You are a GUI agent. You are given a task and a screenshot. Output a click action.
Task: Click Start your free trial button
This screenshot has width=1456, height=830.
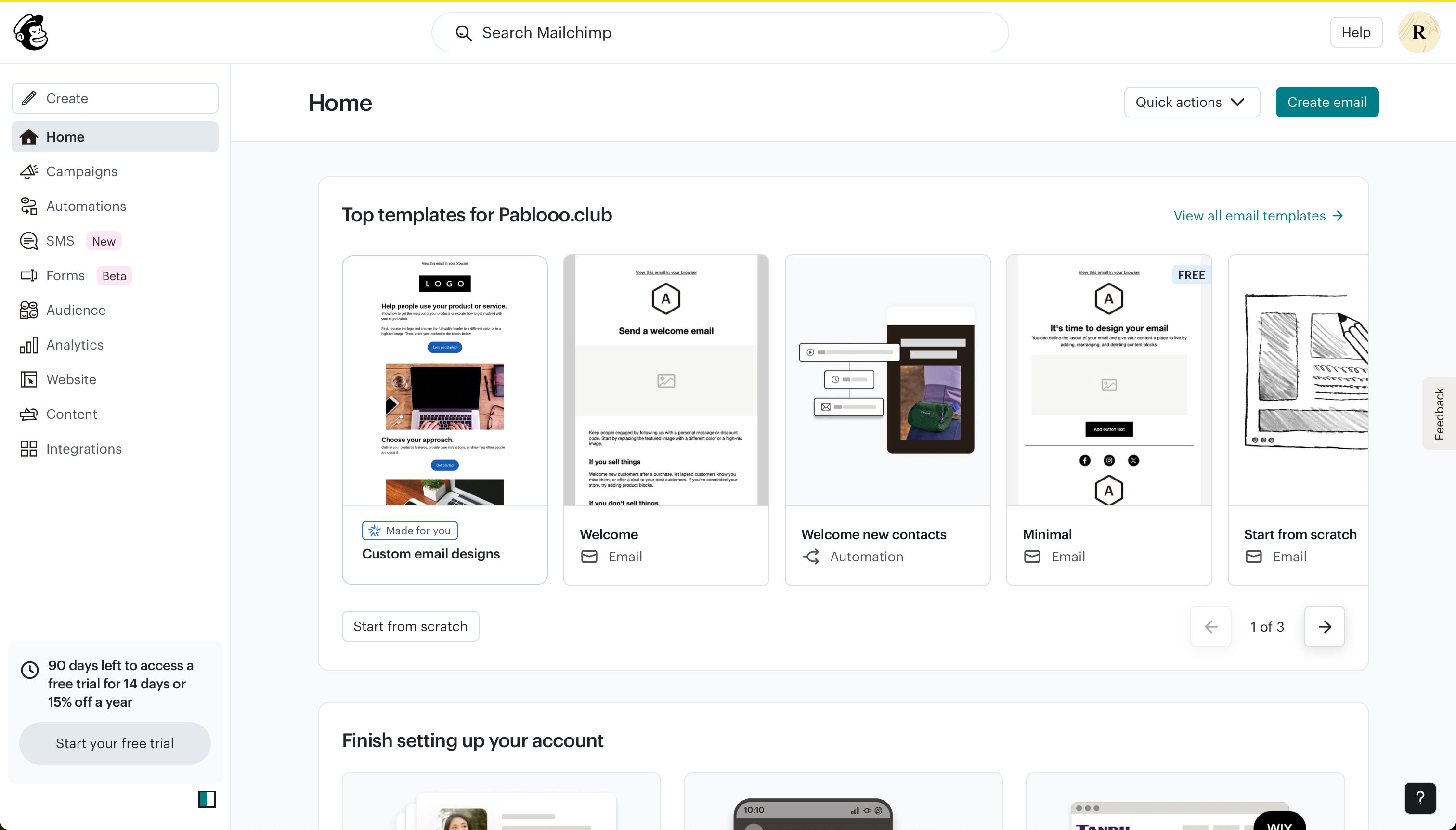115,743
